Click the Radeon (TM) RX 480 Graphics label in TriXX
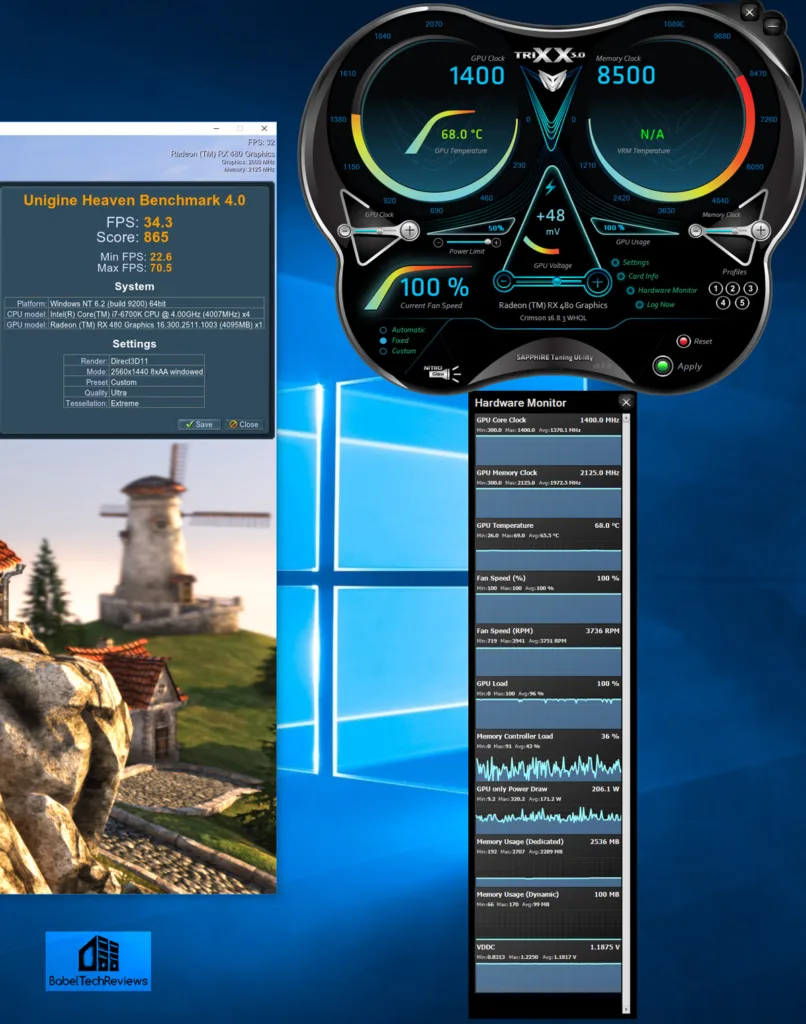 click(x=553, y=305)
